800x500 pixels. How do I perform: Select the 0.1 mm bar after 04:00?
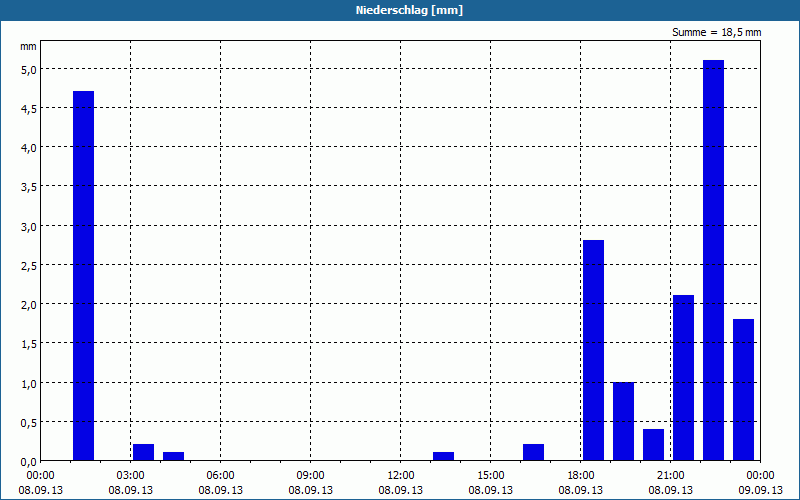point(173,456)
